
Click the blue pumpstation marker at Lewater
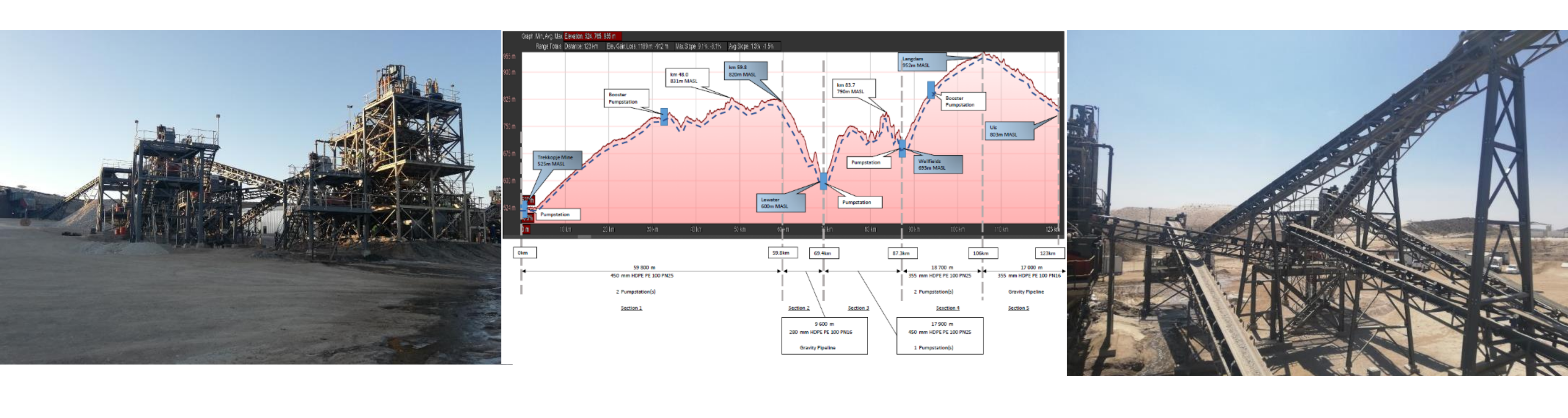tap(824, 181)
